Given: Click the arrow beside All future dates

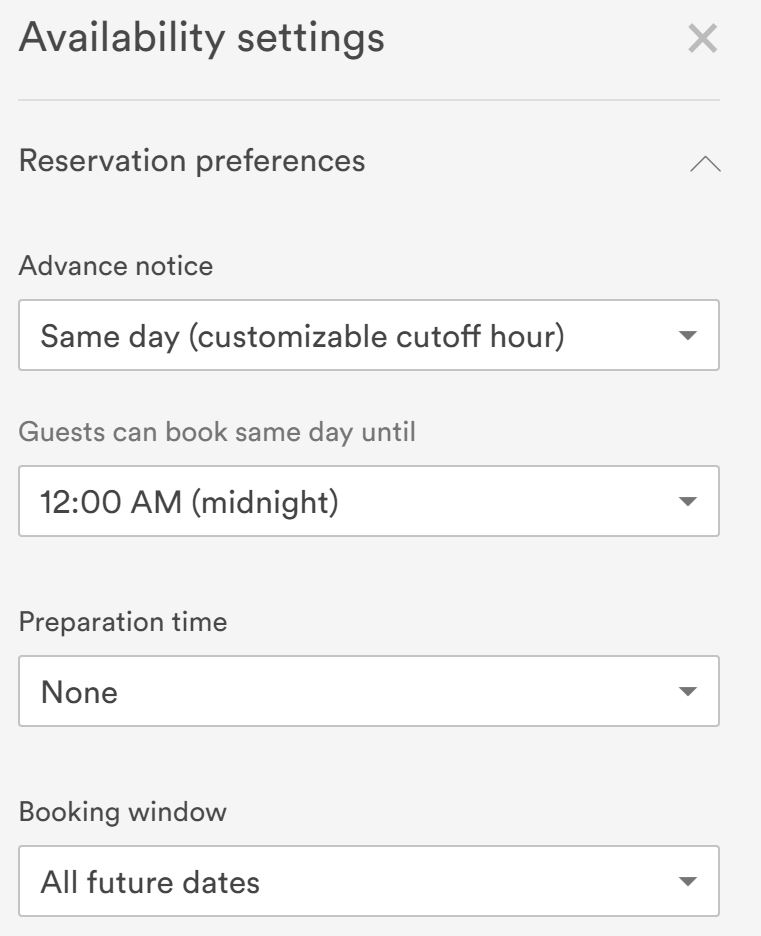Looking at the screenshot, I should point(687,881).
